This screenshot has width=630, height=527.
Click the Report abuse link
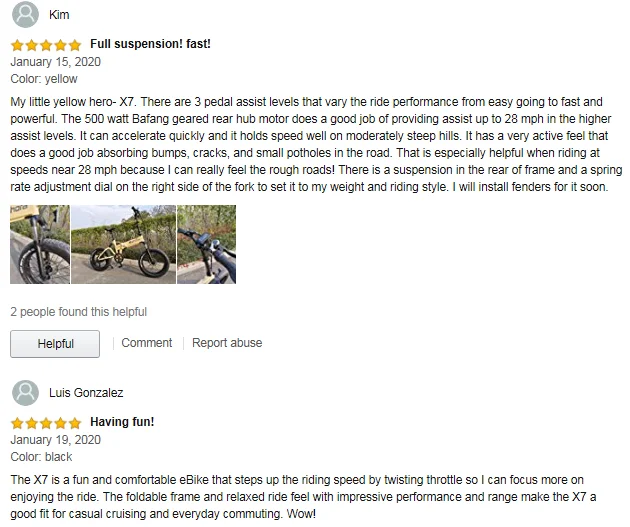coord(227,343)
